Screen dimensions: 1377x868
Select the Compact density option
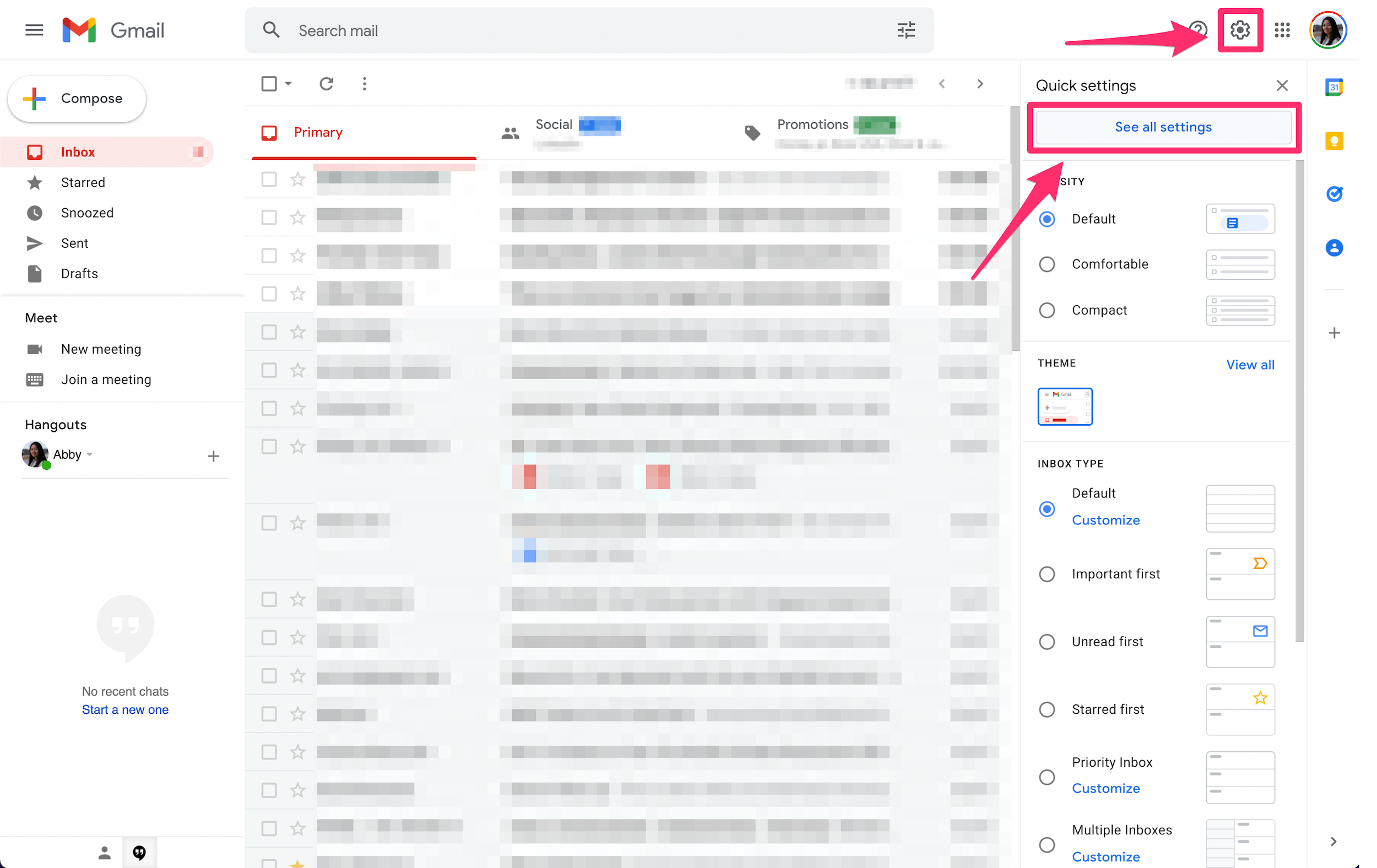(1048, 309)
